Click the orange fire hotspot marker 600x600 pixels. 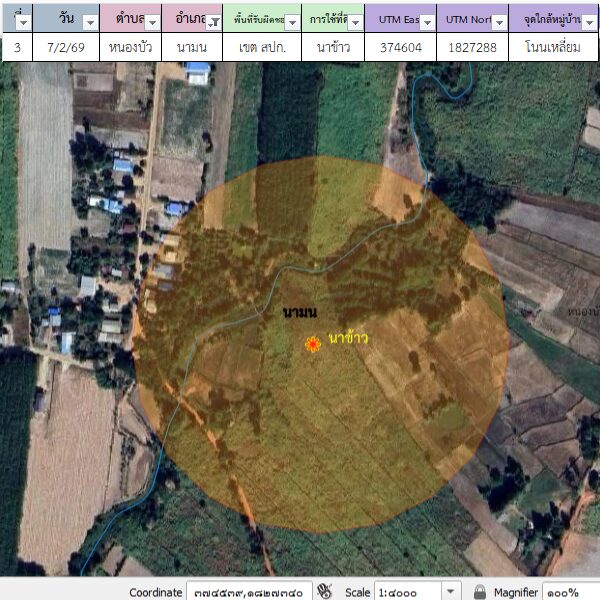(313, 344)
